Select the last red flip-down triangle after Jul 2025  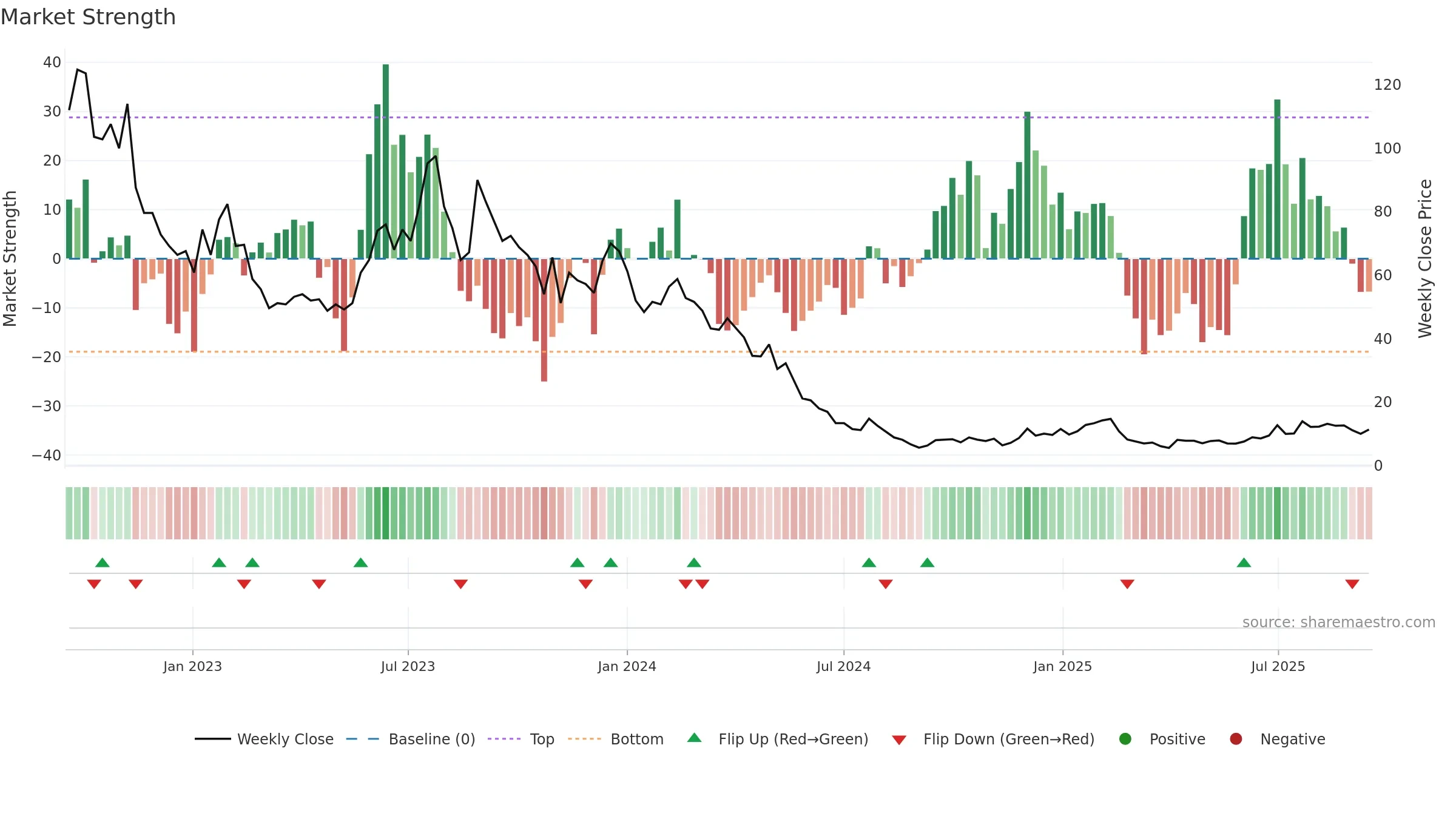(x=1352, y=584)
